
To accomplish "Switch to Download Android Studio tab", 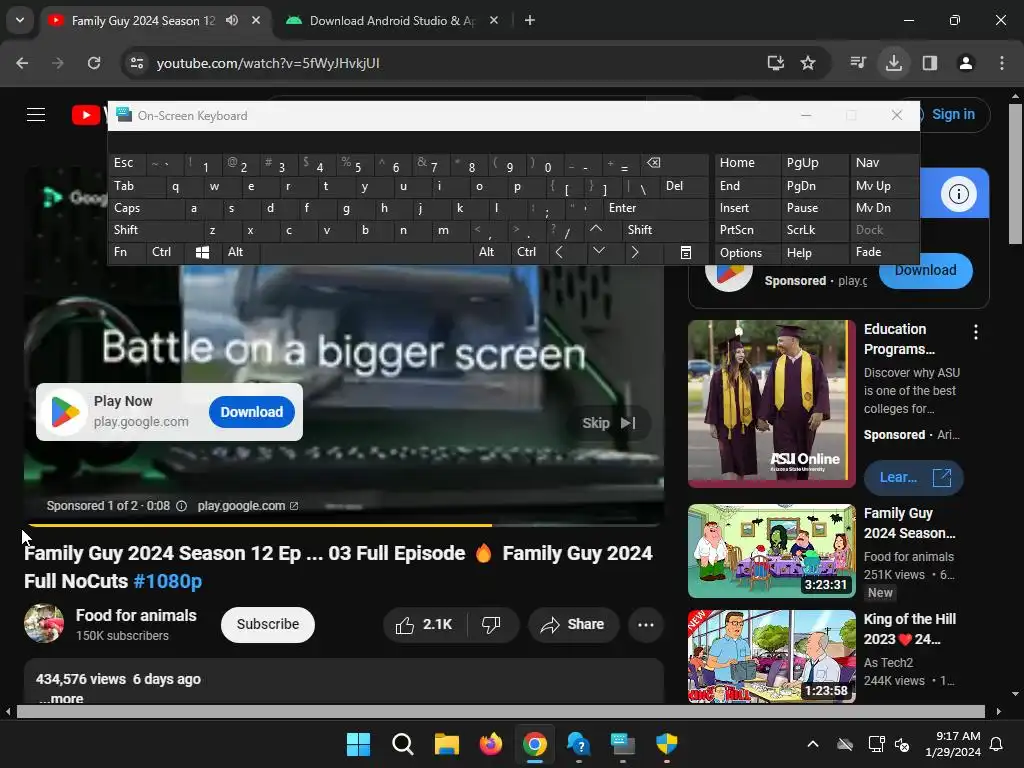I will point(392,20).
